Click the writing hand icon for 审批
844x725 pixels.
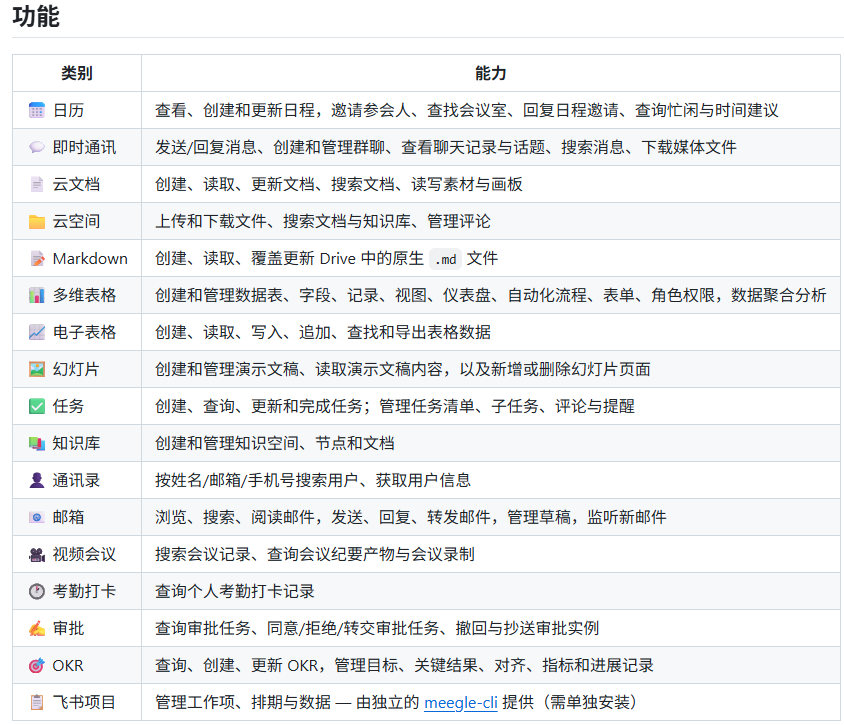pos(37,628)
